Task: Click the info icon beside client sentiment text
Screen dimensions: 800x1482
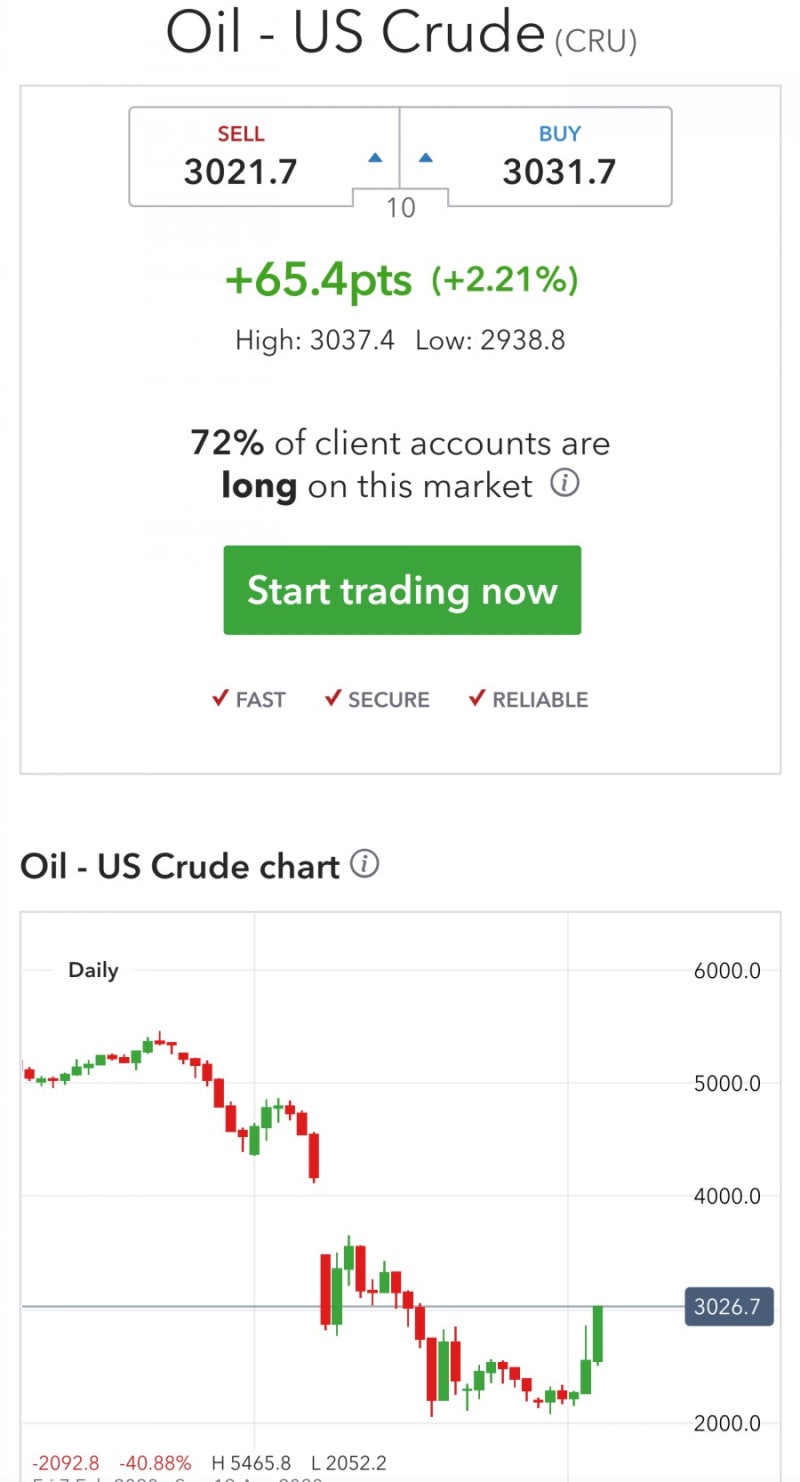Action: click(x=565, y=485)
